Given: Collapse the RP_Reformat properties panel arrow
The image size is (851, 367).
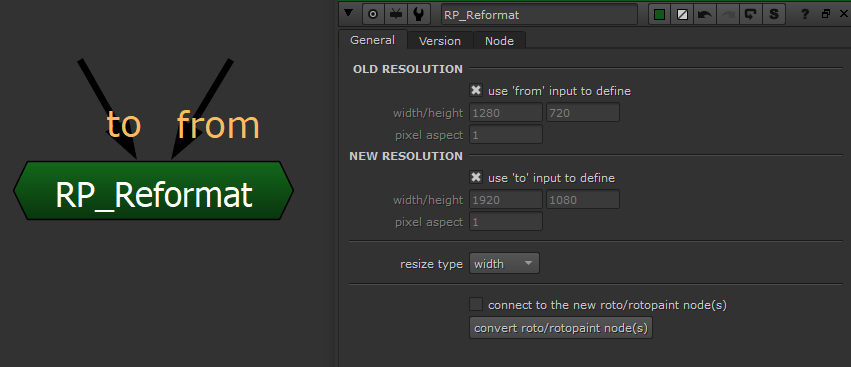Looking at the screenshot, I should 348,14.
